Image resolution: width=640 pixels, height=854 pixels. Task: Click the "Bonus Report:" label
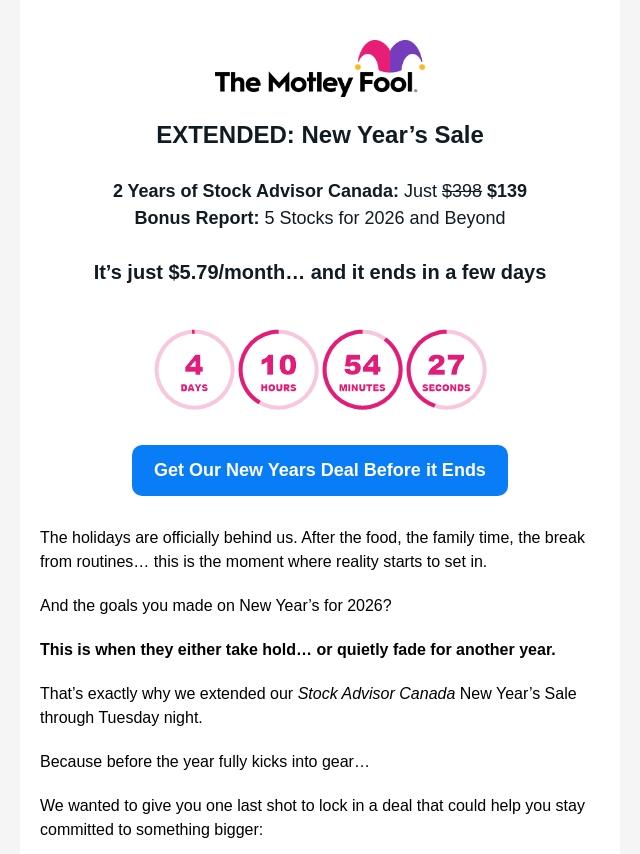point(197,218)
